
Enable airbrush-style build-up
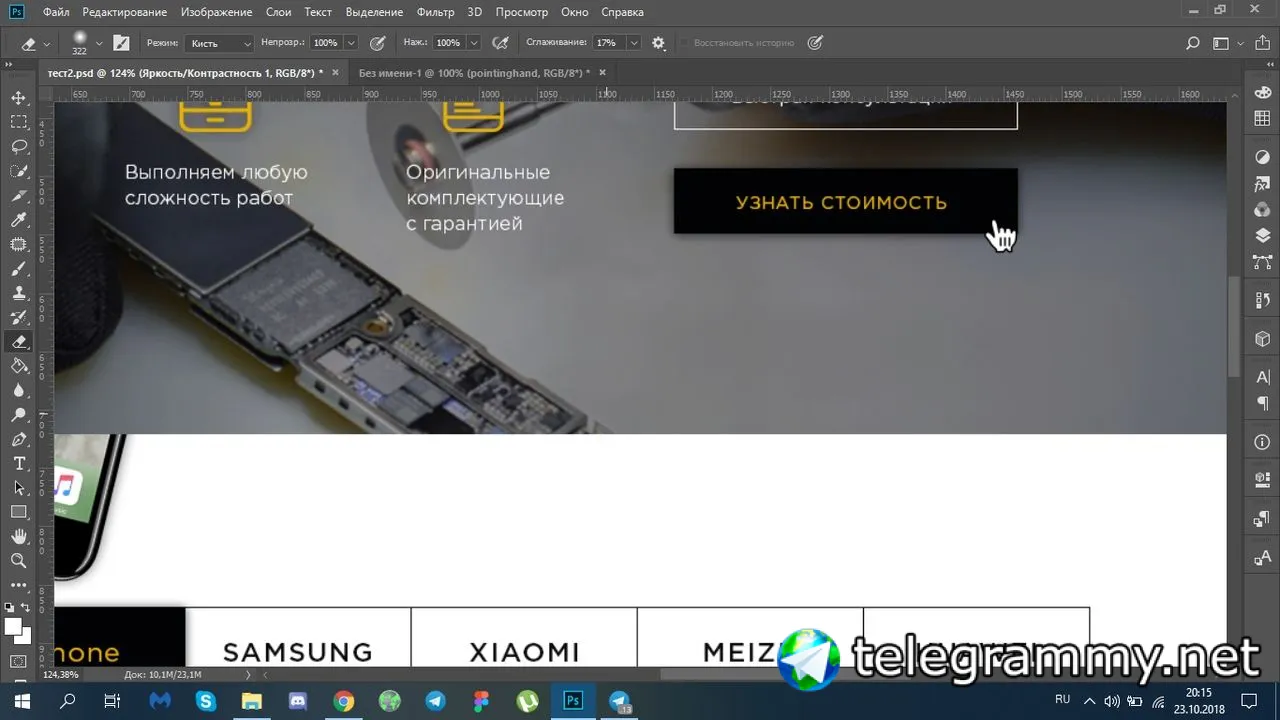(500, 43)
